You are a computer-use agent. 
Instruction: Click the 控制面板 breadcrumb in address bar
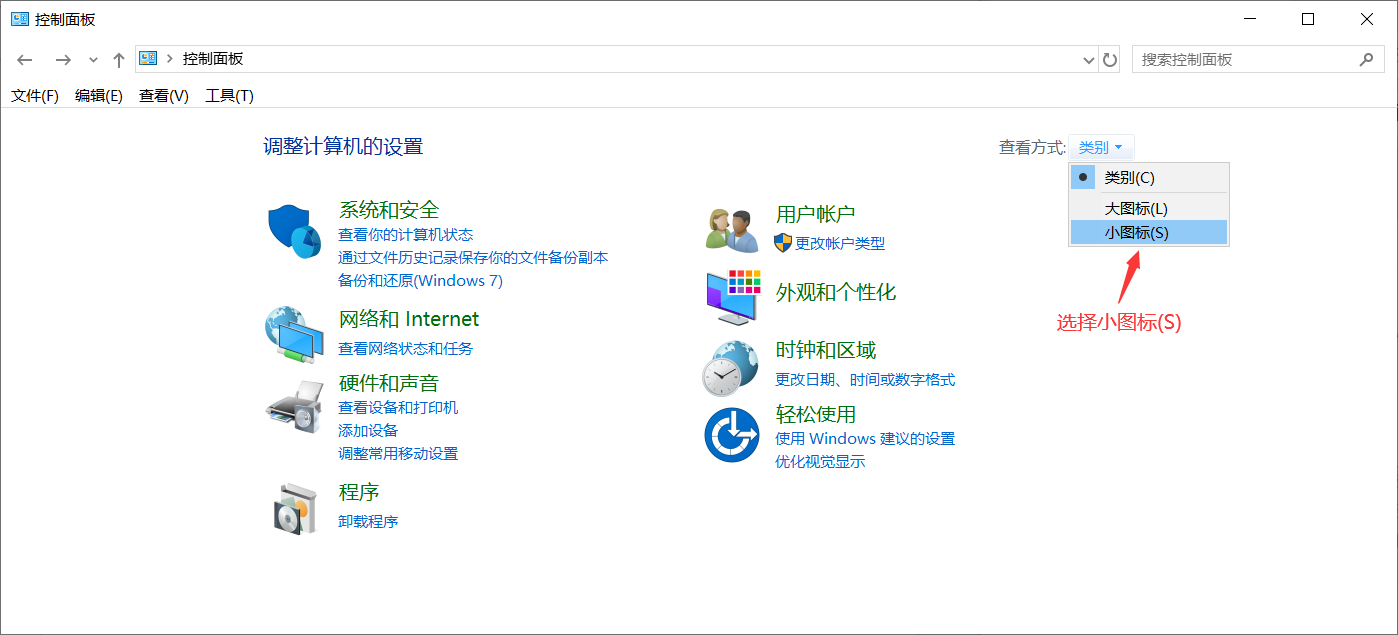(x=213, y=59)
